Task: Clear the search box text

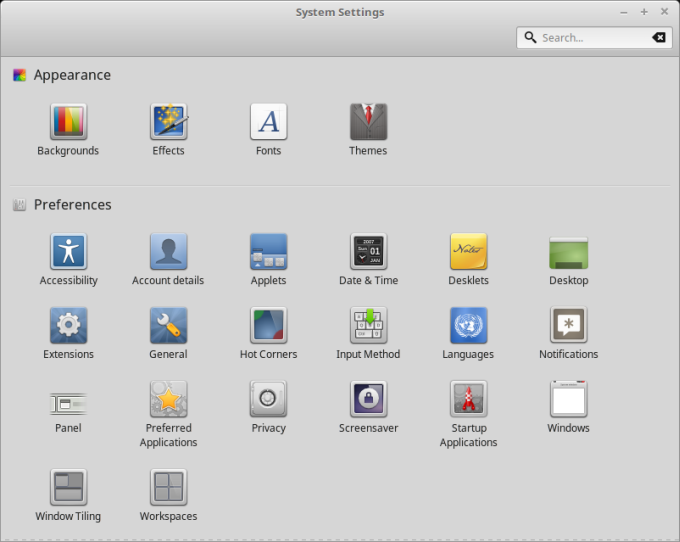Action: pos(658,38)
